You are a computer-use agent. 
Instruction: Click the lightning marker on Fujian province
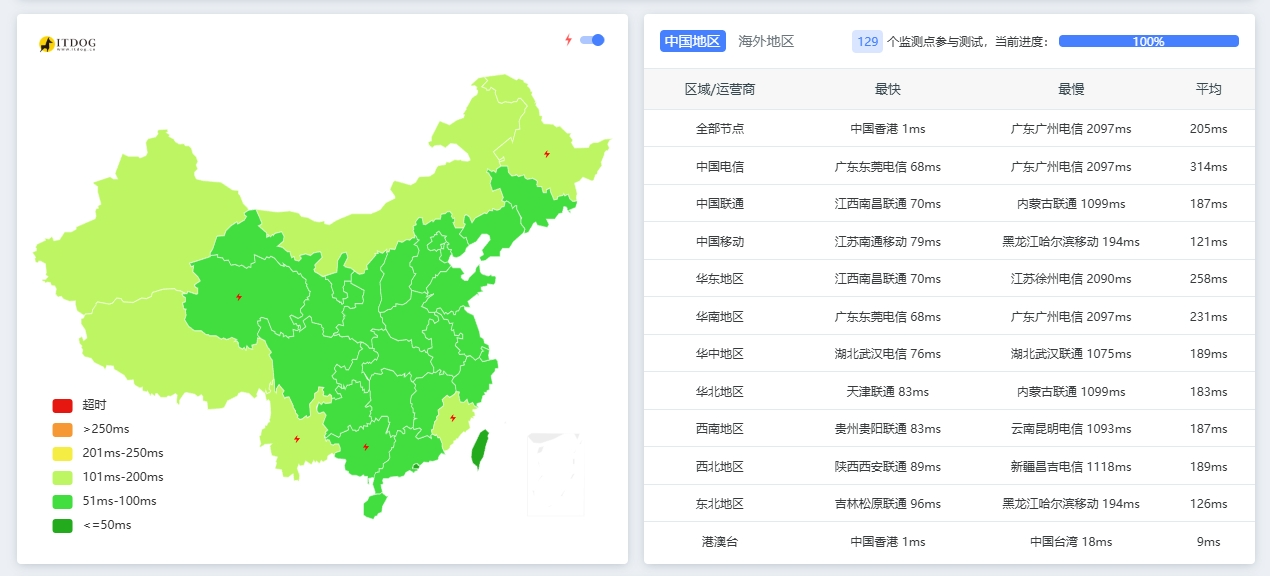click(x=453, y=418)
